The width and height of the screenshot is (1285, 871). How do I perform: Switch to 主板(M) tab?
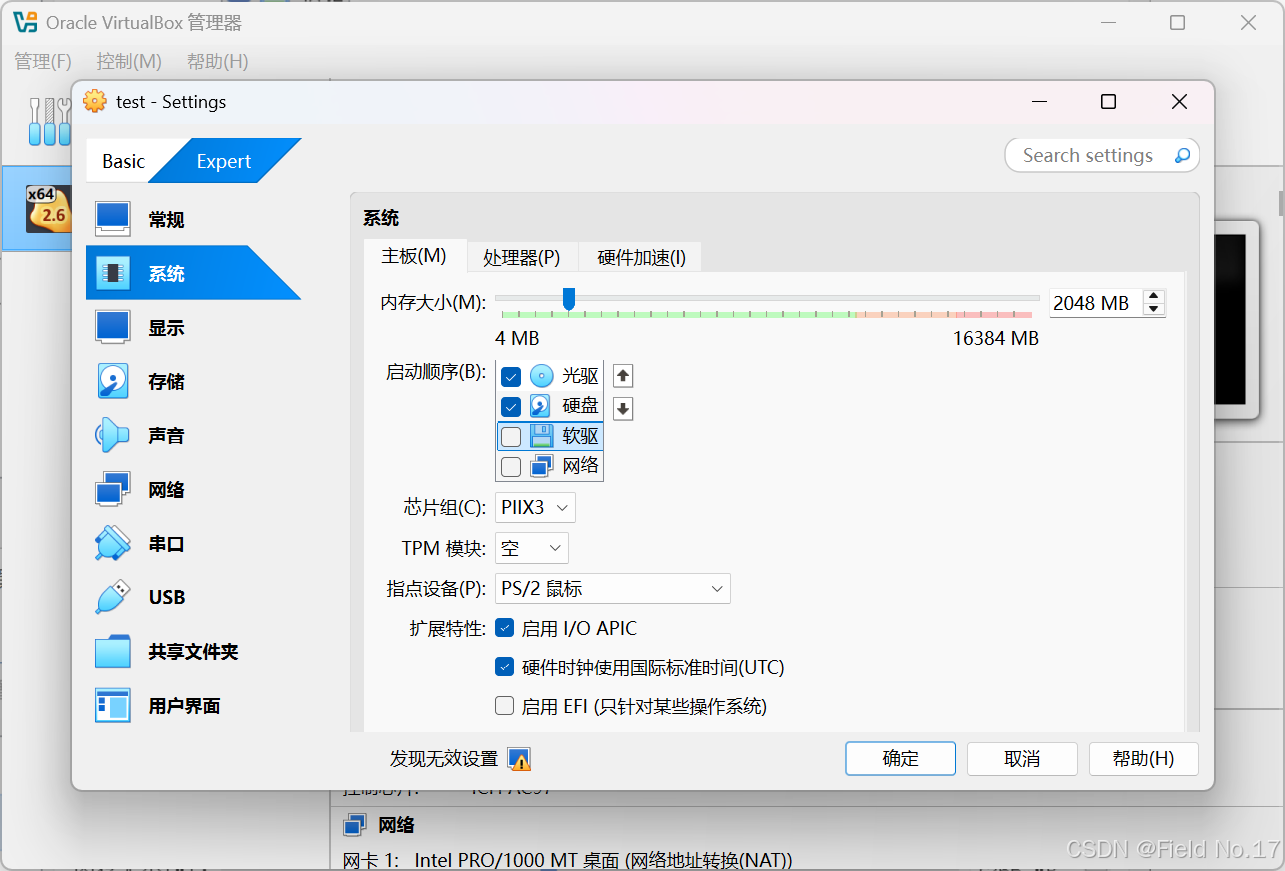pyautogui.click(x=414, y=256)
